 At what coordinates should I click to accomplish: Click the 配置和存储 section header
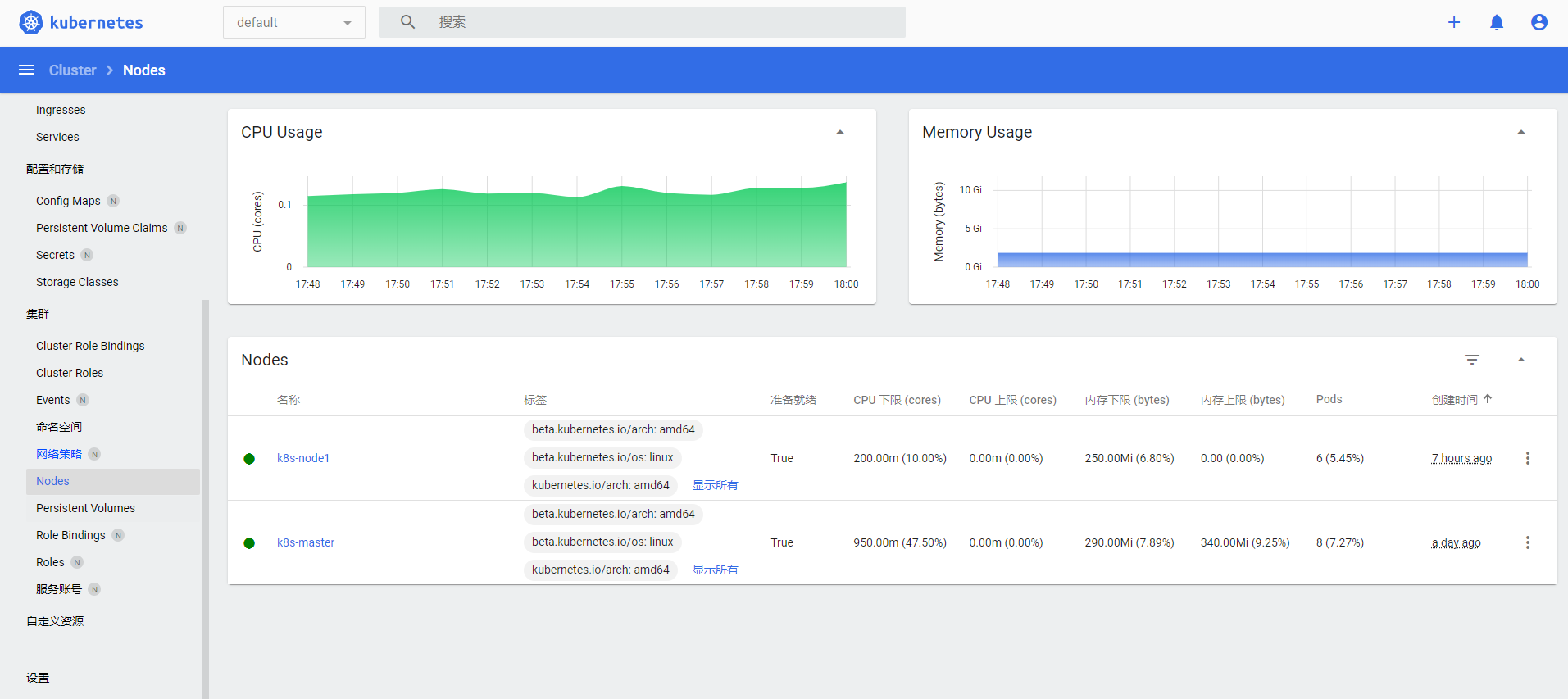55,169
